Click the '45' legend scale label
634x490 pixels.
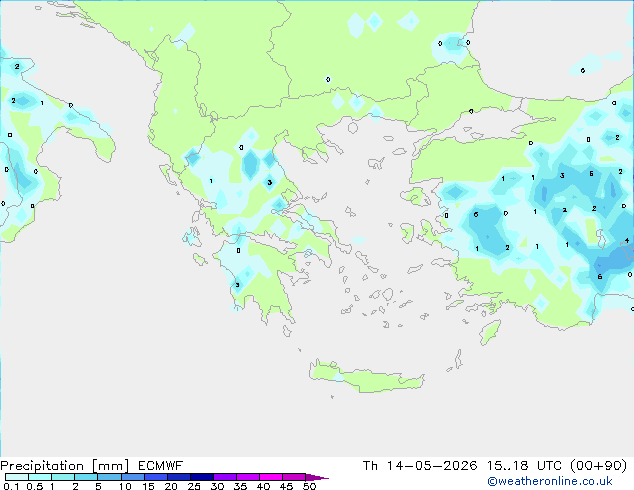point(286,486)
